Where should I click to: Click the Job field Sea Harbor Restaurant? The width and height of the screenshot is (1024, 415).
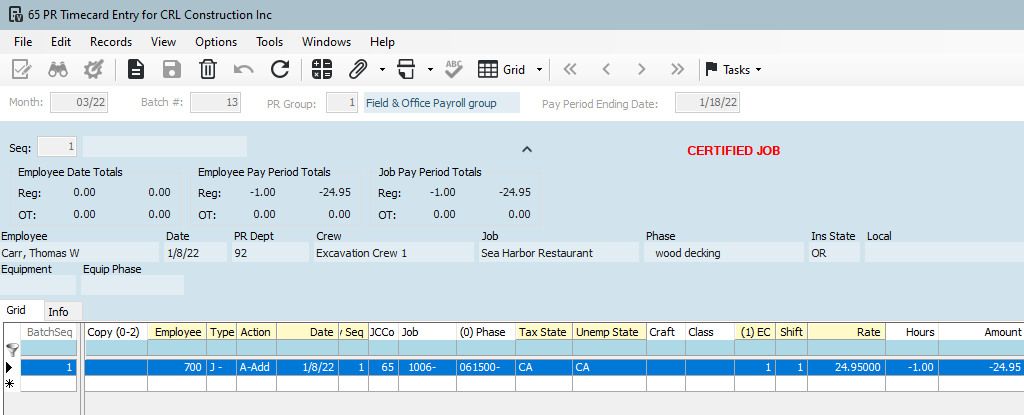(x=559, y=253)
